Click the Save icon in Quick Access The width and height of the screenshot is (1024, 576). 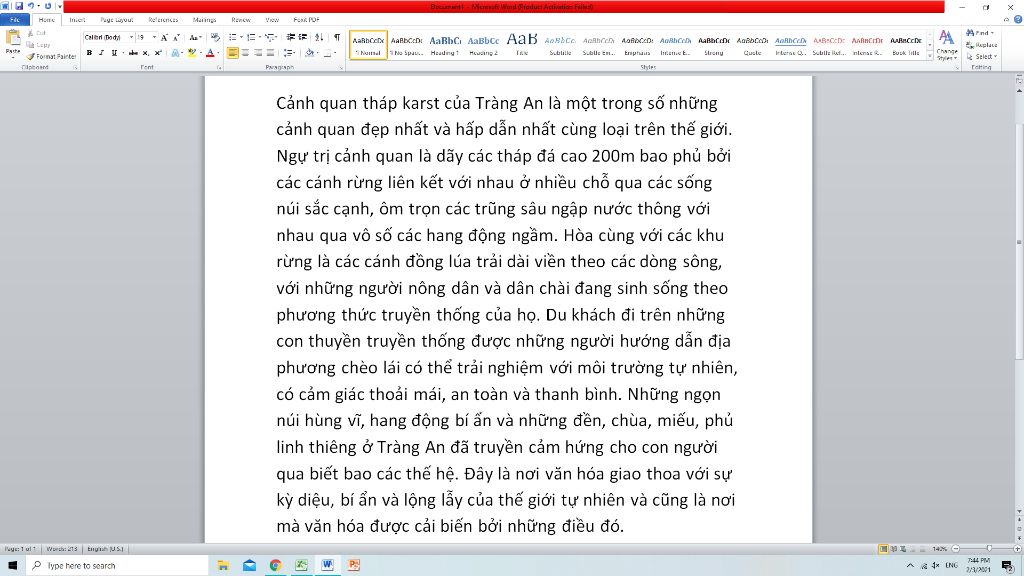[x=18, y=7]
